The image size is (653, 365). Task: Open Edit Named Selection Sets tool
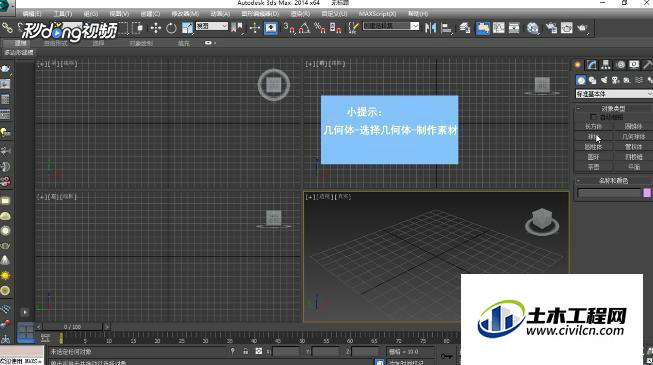click(353, 28)
